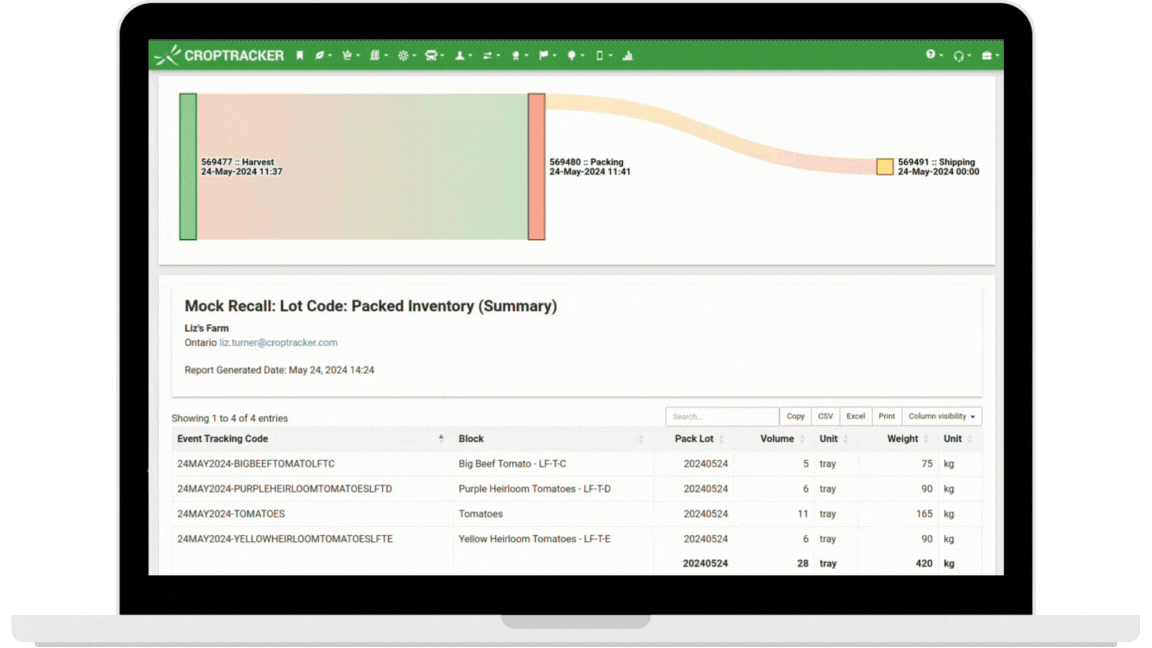Click the 'Liz's Farm' heading
The width and height of the screenshot is (1152, 648).
[x=206, y=328]
